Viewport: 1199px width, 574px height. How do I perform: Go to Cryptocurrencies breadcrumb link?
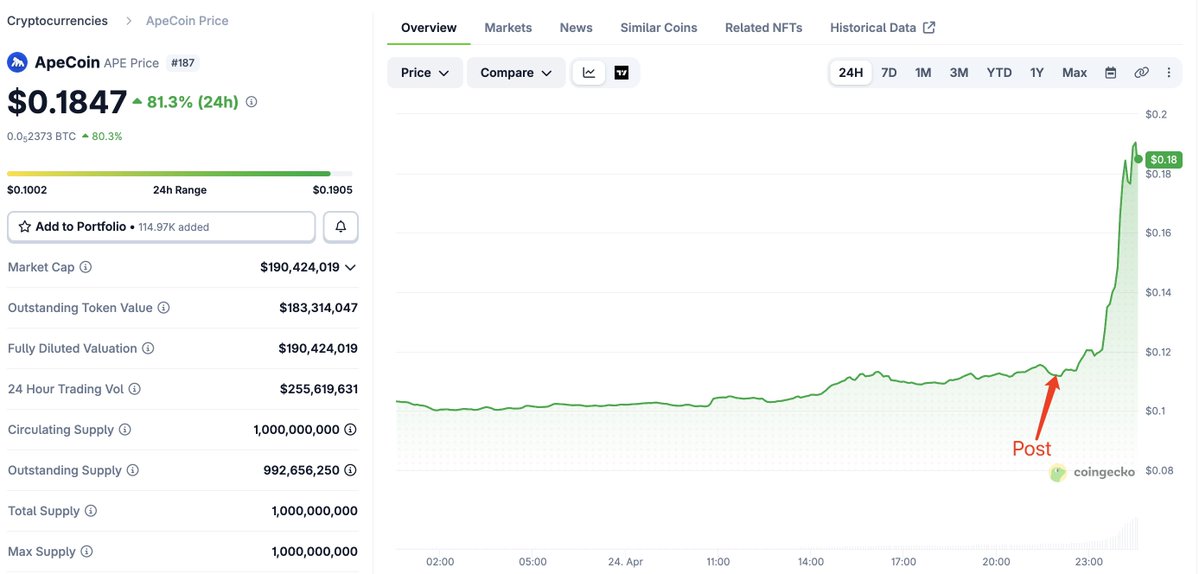[x=57, y=20]
